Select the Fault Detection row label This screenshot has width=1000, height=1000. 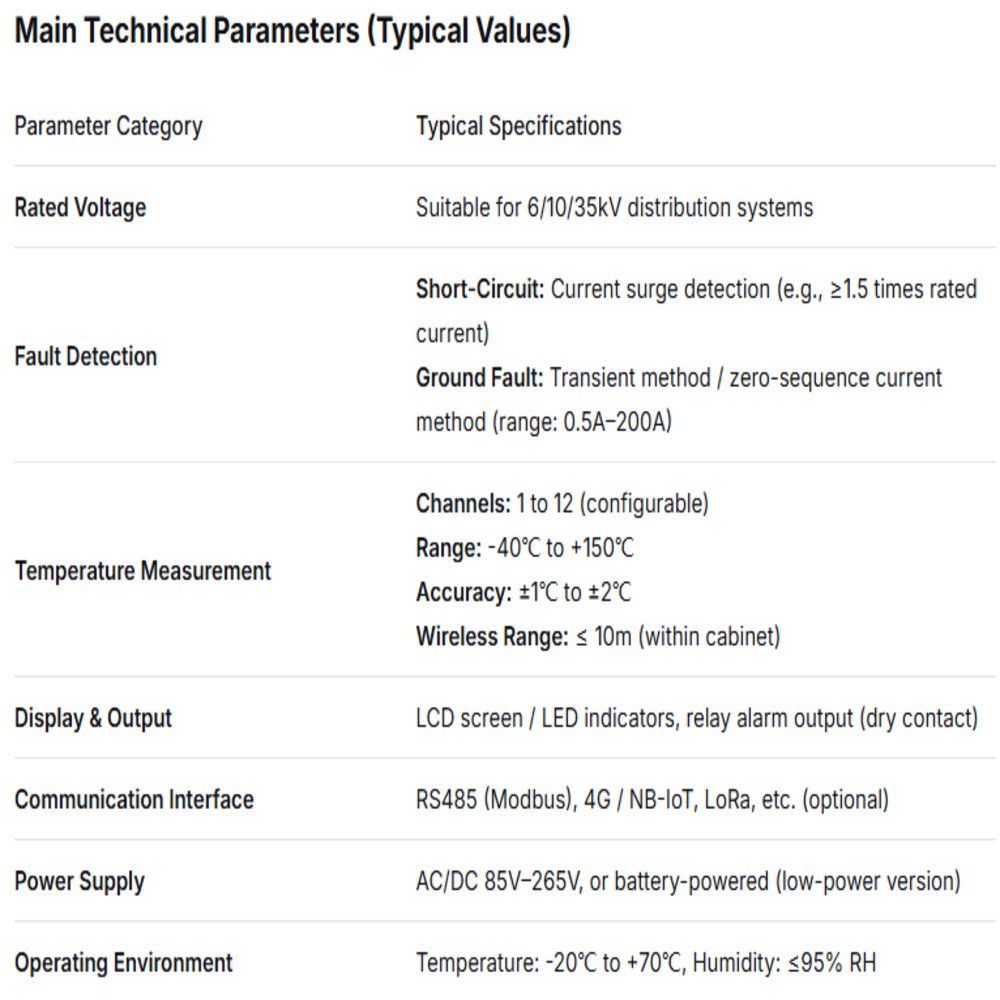pos(86,357)
